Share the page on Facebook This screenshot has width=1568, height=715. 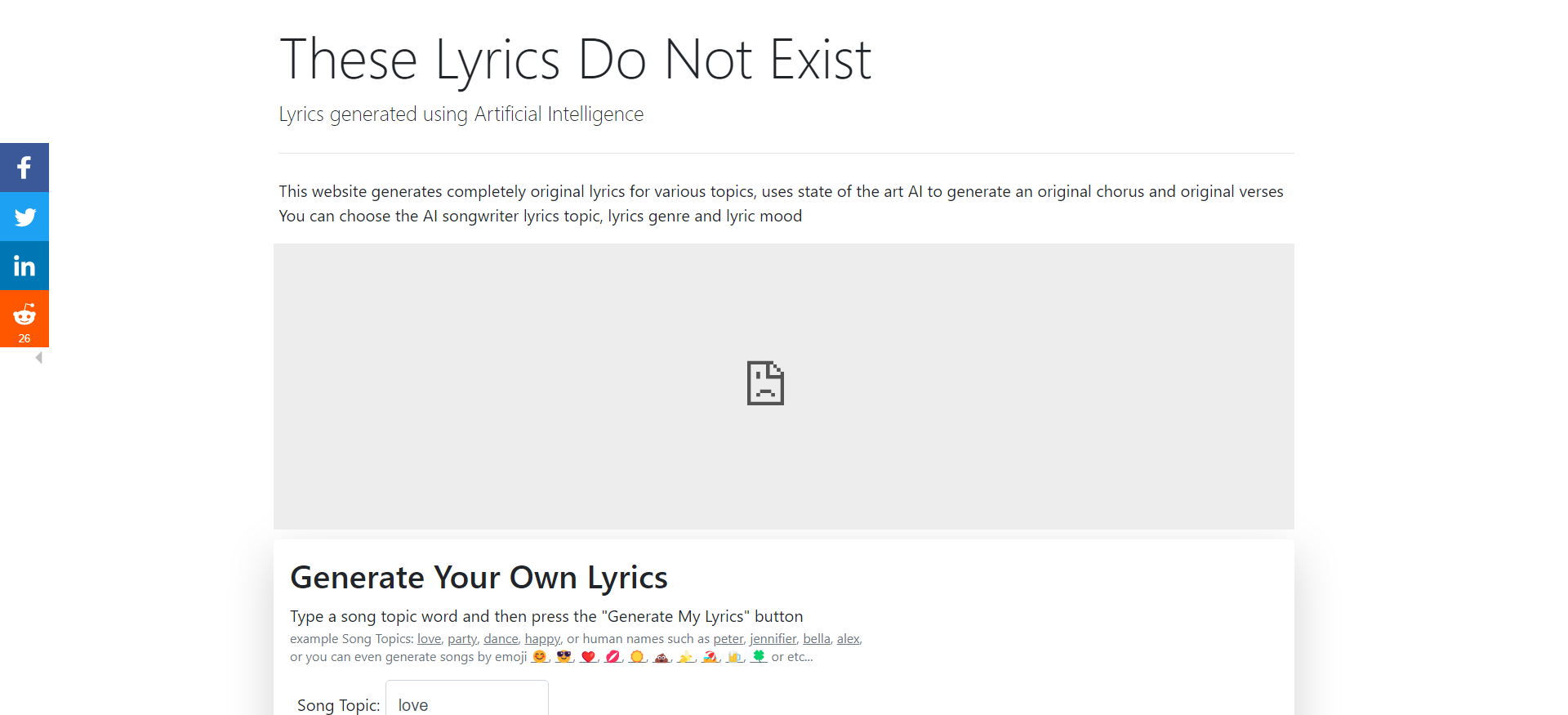24,168
